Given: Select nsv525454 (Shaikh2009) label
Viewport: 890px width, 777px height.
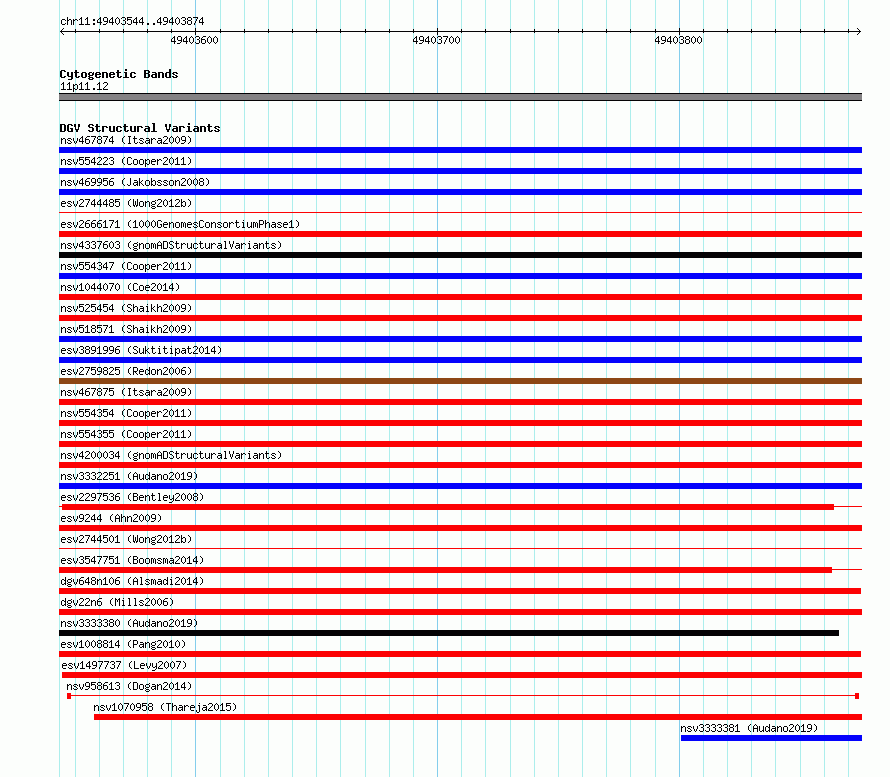Looking at the screenshot, I should [126, 308].
